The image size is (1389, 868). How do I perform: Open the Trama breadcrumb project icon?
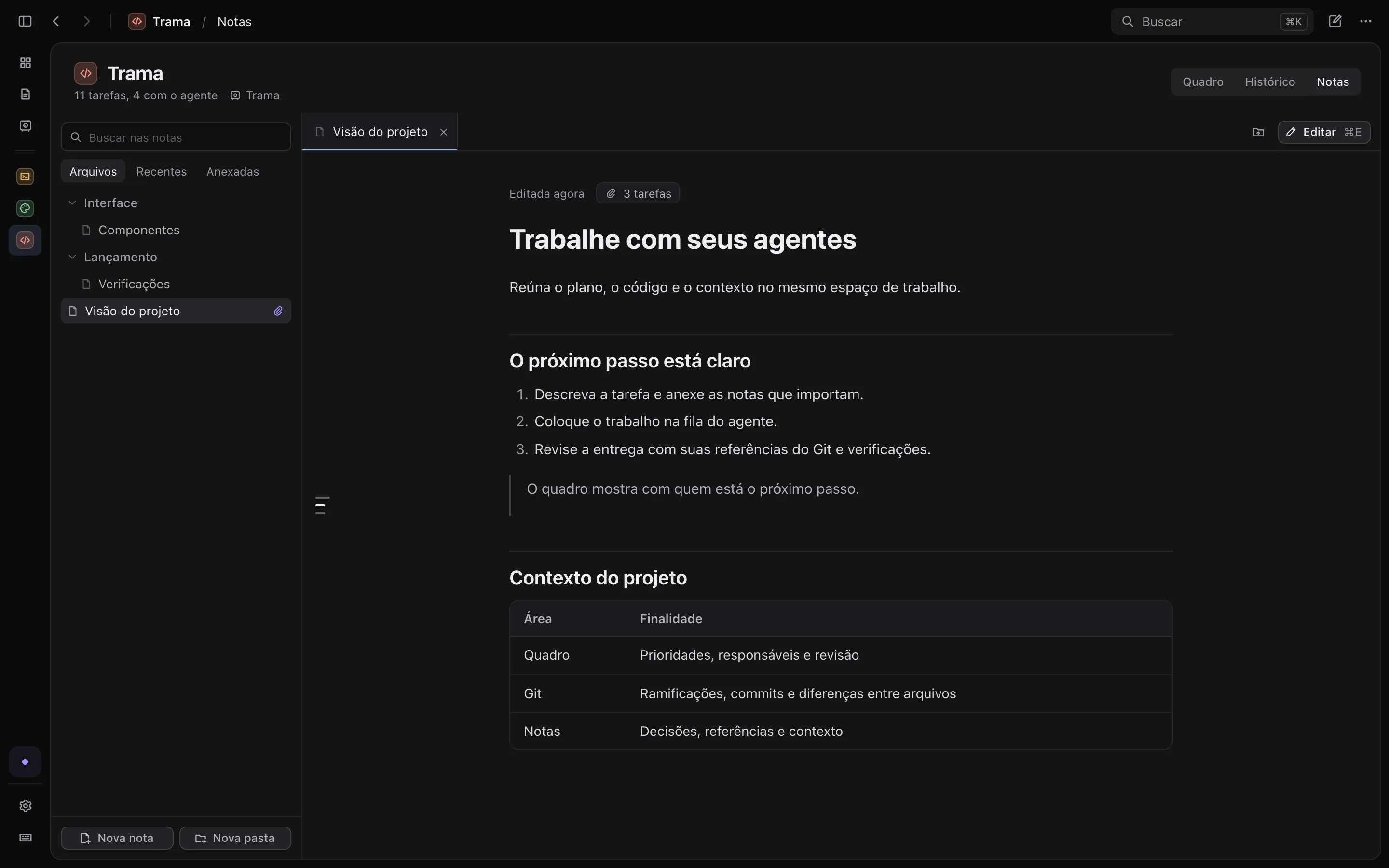pyautogui.click(x=136, y=21)
